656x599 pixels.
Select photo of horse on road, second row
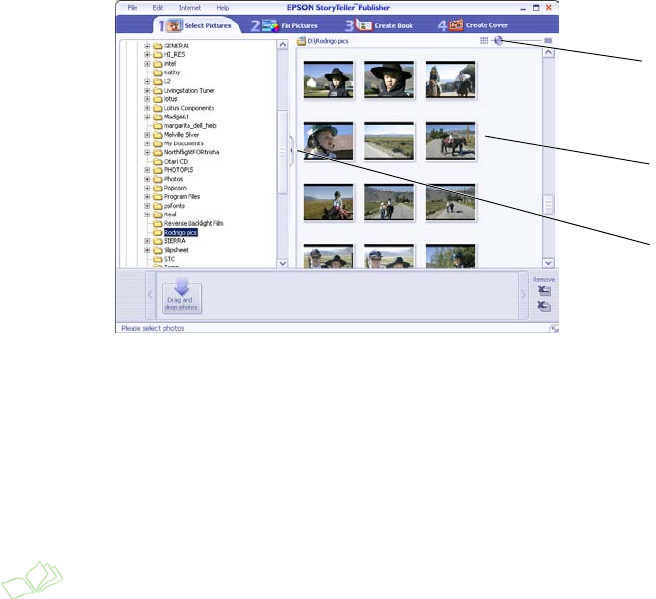point(451,141)
